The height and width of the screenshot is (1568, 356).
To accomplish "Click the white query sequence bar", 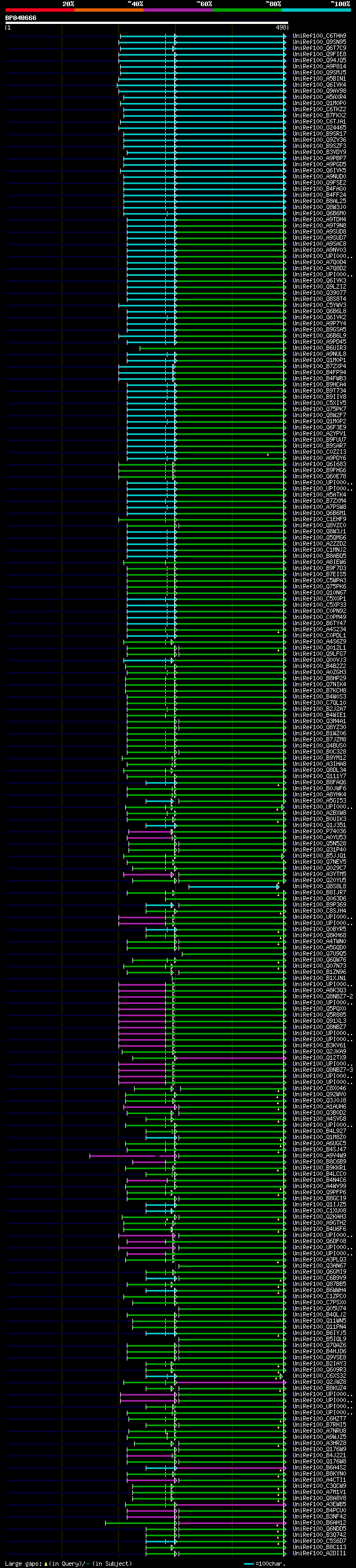I will pyautogui.click(x=147, y=22).
